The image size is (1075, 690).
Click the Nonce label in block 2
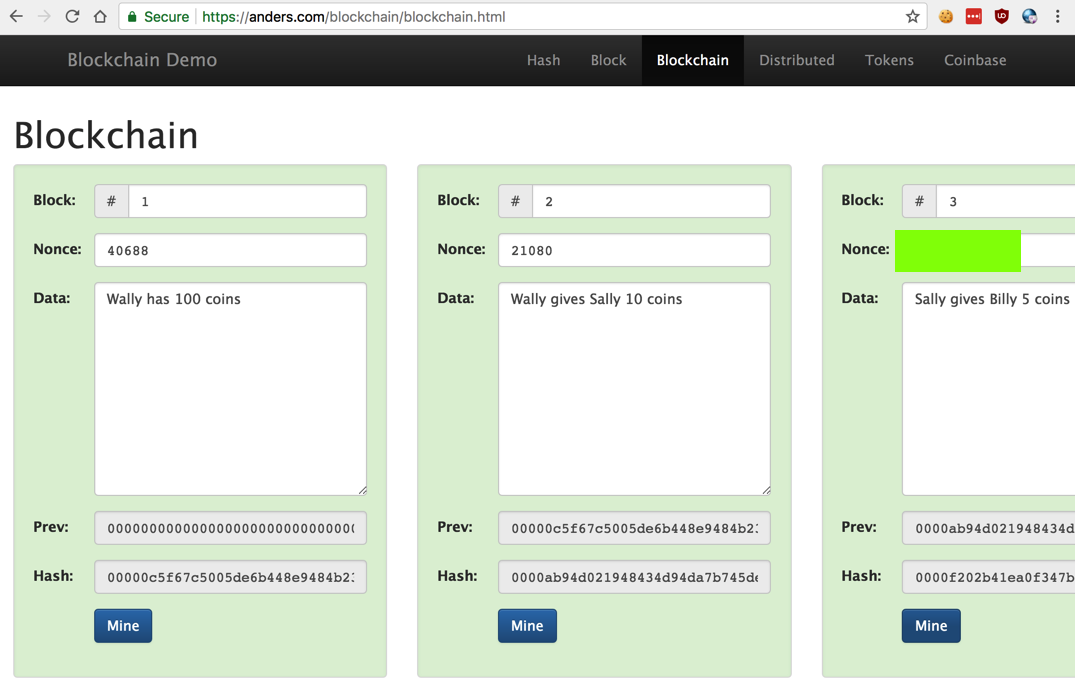coord(461,249)
